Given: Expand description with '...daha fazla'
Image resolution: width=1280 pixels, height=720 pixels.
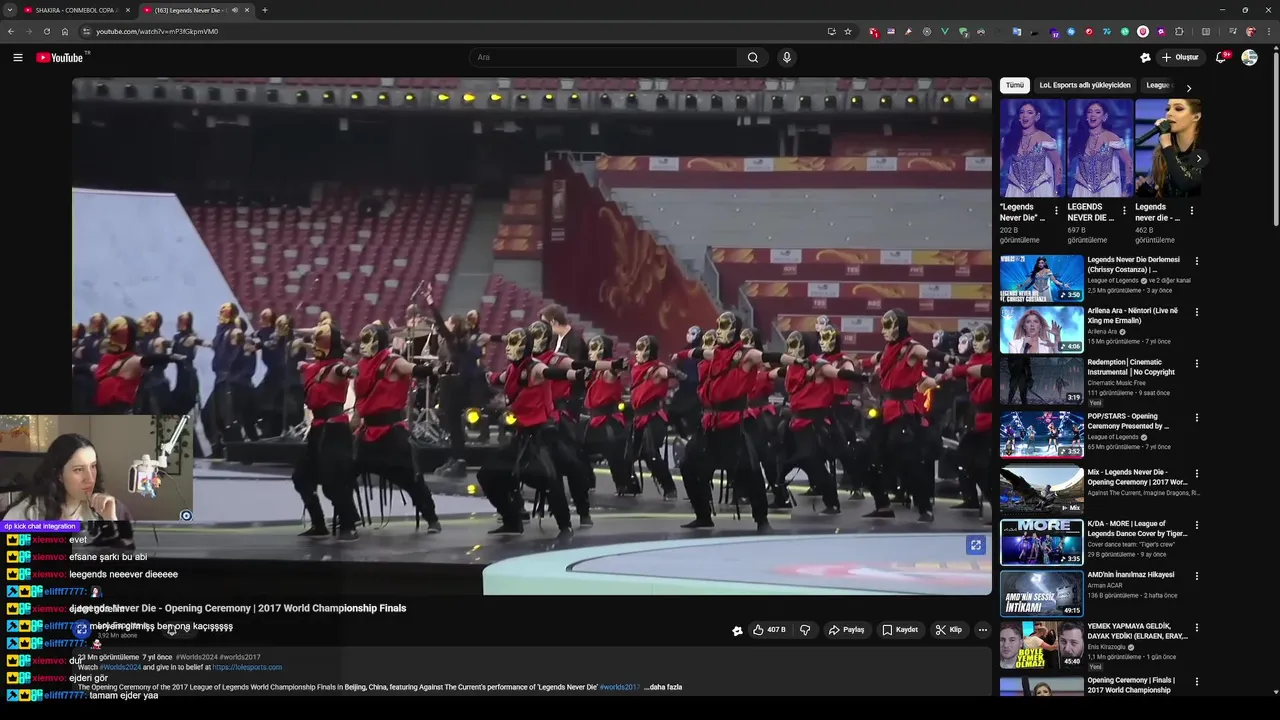Looking at the screenshot, I should click(x=663, y=687).
